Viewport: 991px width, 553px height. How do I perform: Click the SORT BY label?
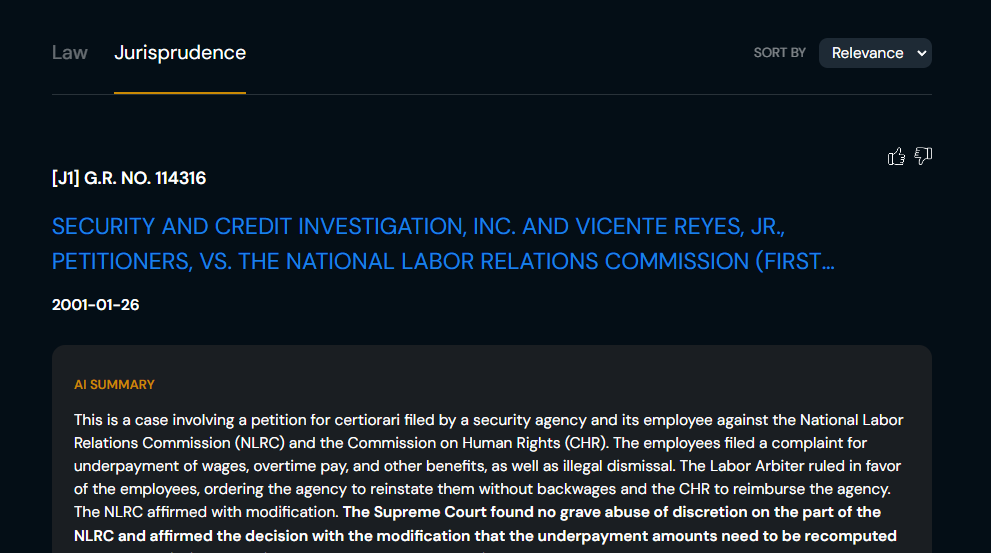pos(779,53)
